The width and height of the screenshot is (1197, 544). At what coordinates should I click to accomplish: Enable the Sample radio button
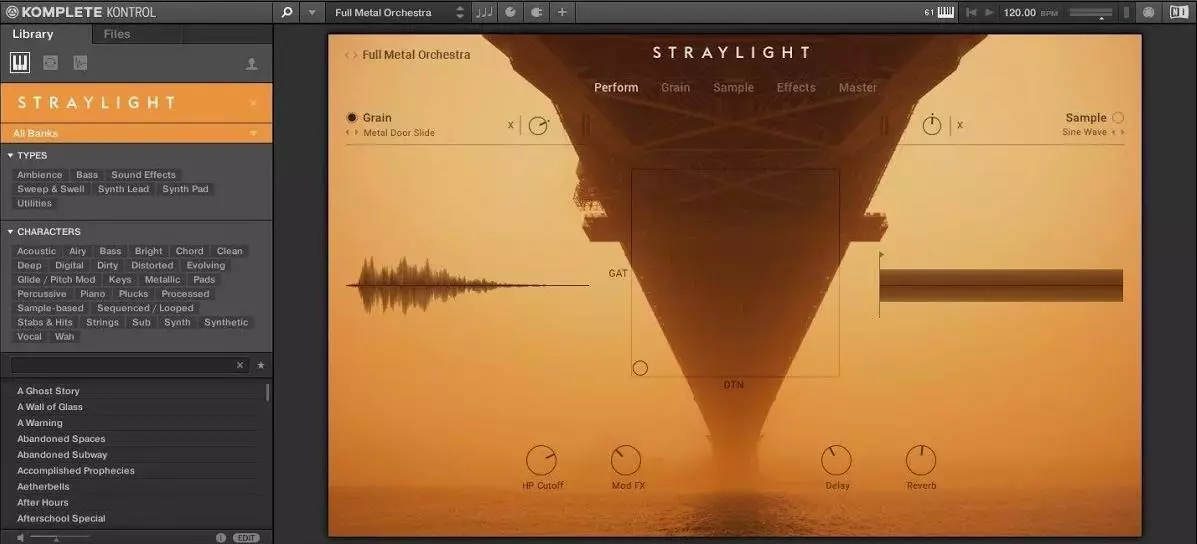coord(1118,118)
